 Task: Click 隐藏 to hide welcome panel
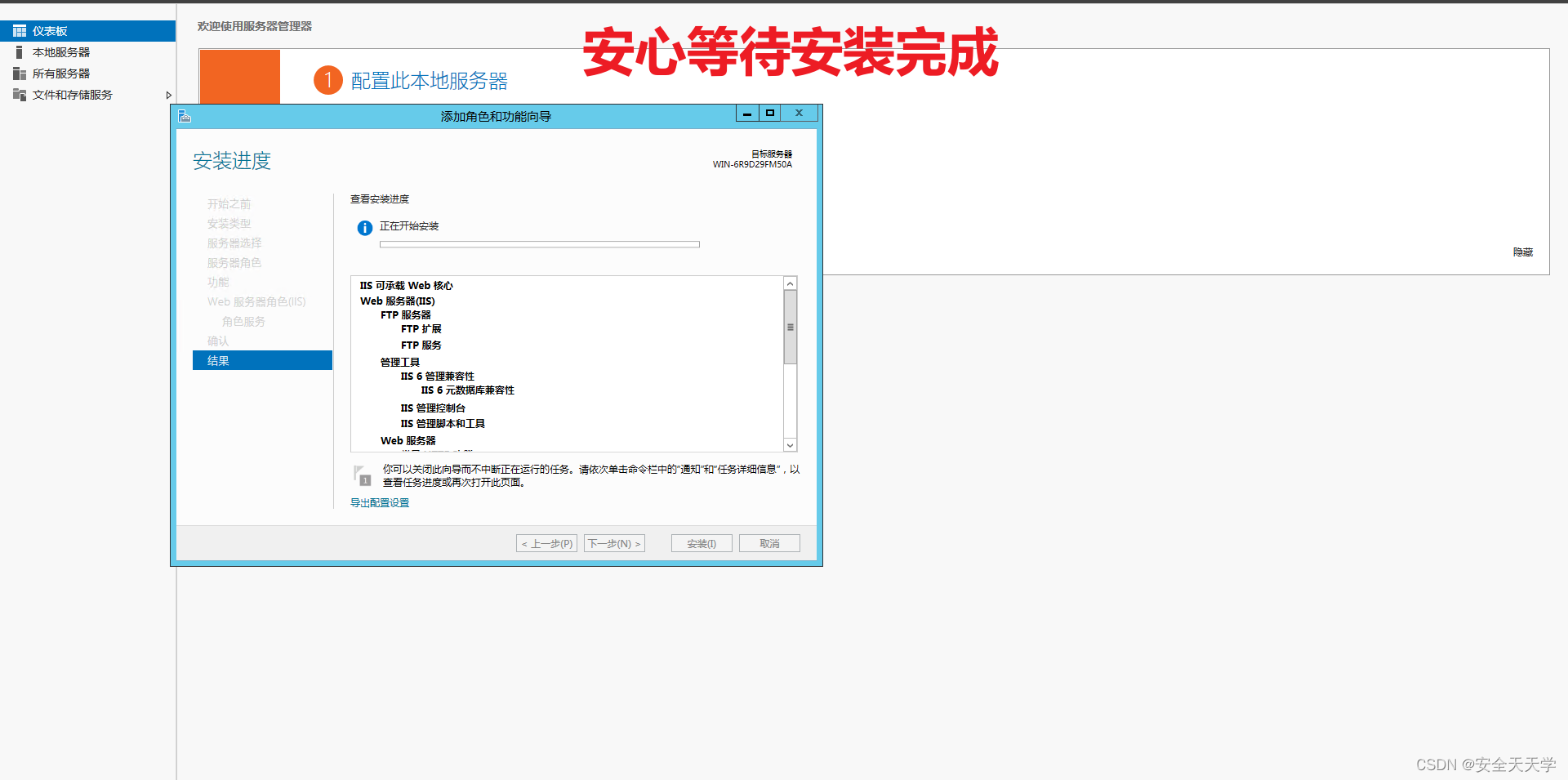1523,252
